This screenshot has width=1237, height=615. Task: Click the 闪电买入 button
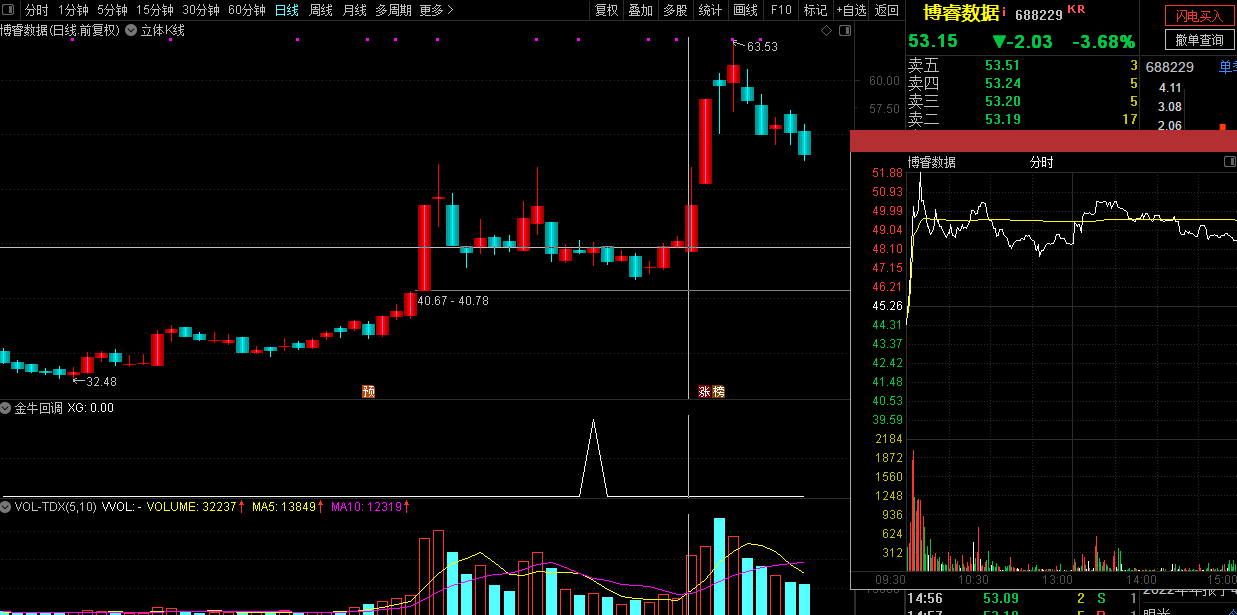1199,16
